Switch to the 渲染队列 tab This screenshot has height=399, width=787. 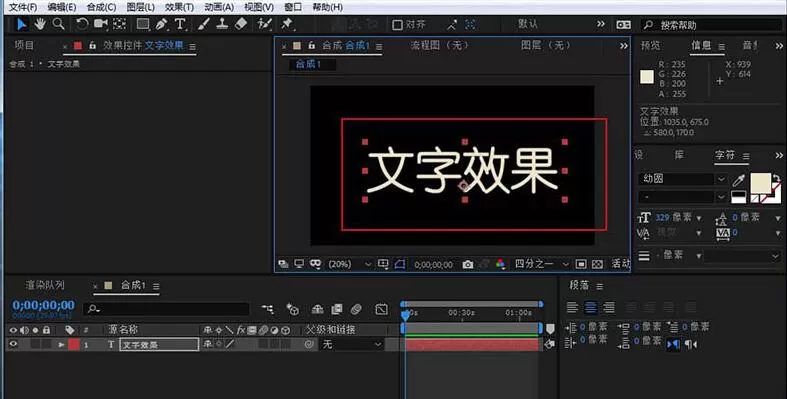click(x=45, y=285)
